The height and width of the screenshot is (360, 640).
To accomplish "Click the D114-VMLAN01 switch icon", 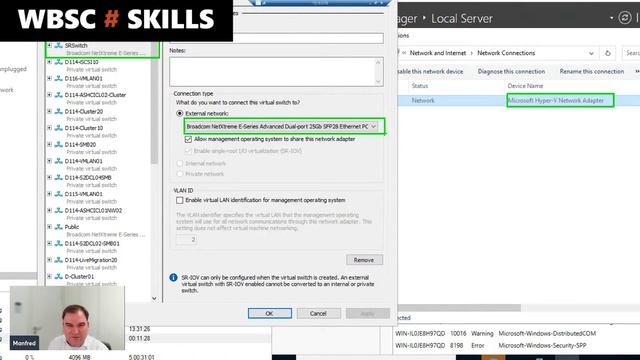I will point(58,161).
